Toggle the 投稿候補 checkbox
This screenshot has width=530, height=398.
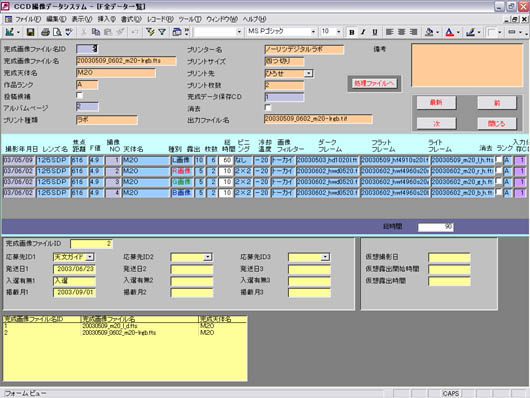[x=79, y=95]
